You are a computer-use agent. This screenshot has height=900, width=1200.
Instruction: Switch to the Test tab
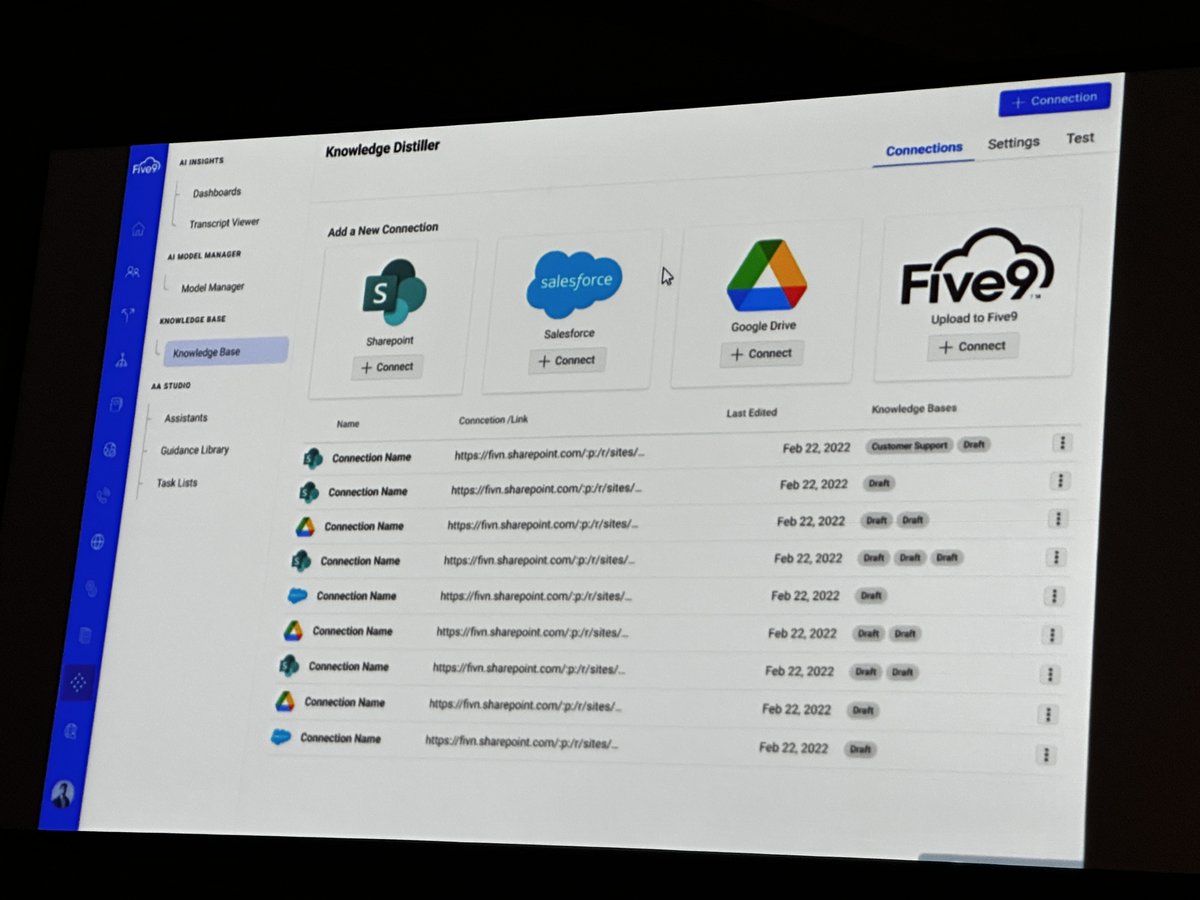pyautogui.click(x=1080, y=138)
